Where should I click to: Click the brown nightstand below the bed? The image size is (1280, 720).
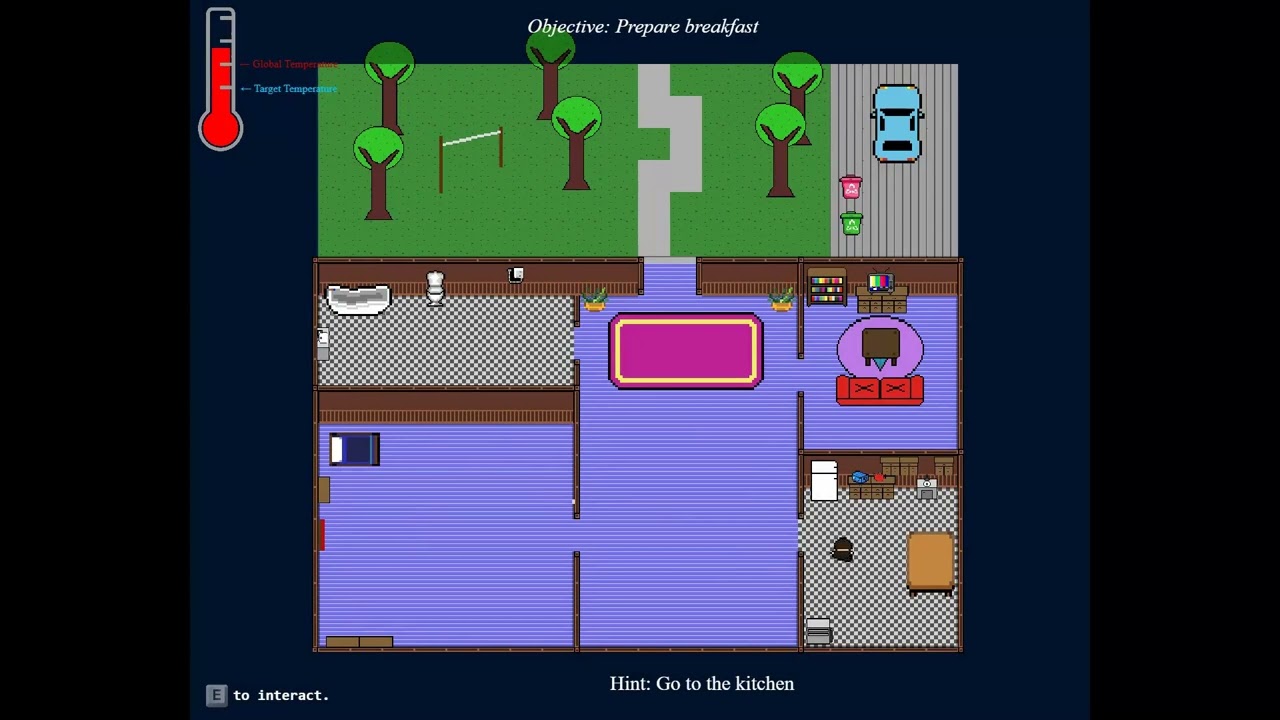coord(324,489)
